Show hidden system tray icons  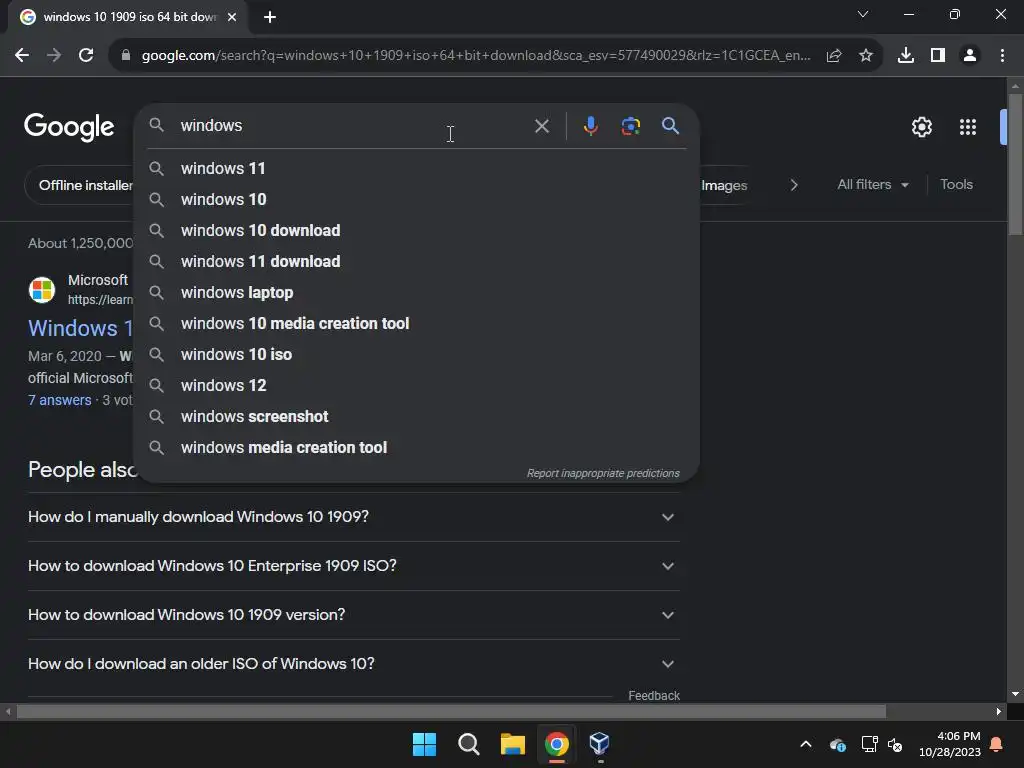(x=806, y=744)
